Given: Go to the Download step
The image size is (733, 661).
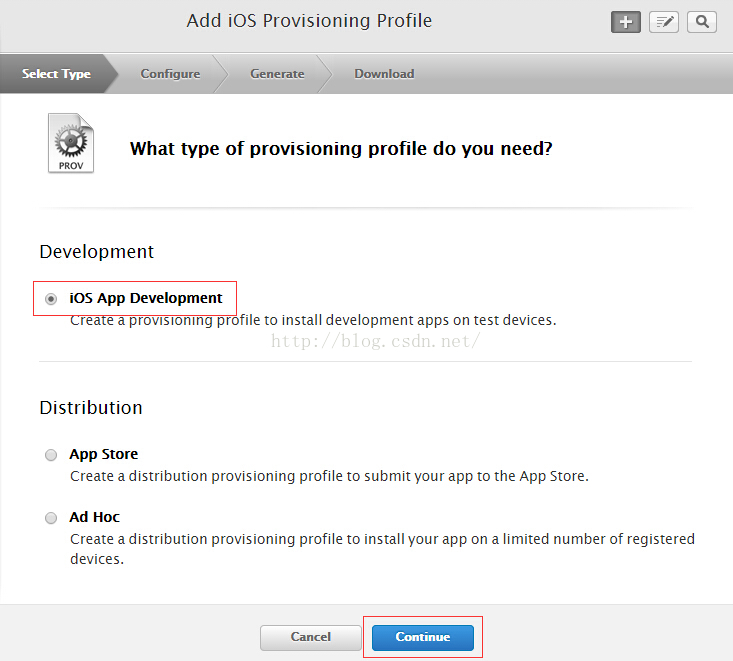Looking at the screenshot, I should click(384, 74).
